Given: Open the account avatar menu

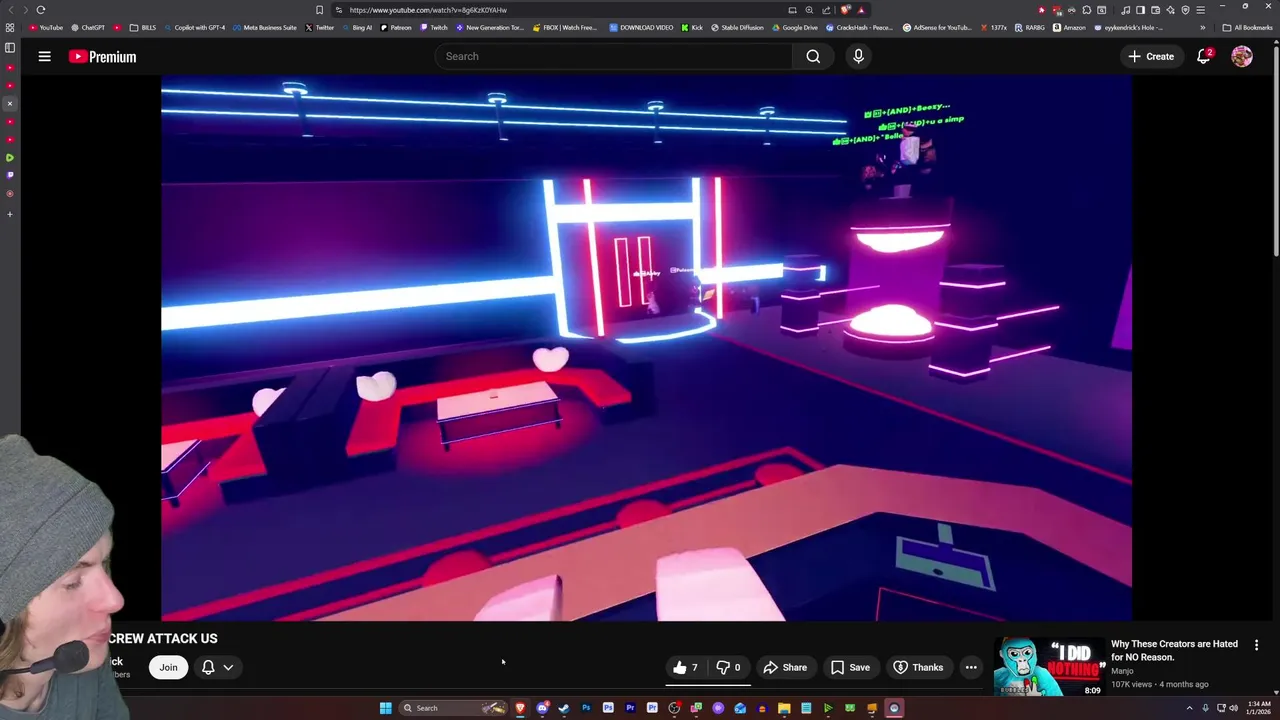Looking at the screenshot, I should point(1242,56).
